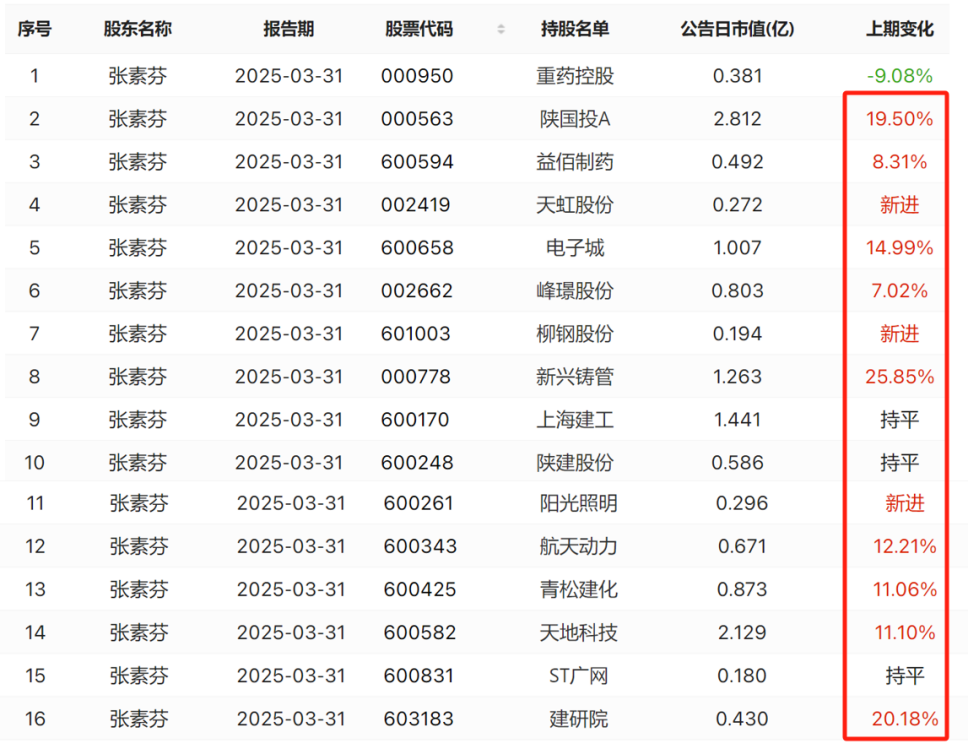
Task: Click stock code 600658
Action: (x=417, y=248)
